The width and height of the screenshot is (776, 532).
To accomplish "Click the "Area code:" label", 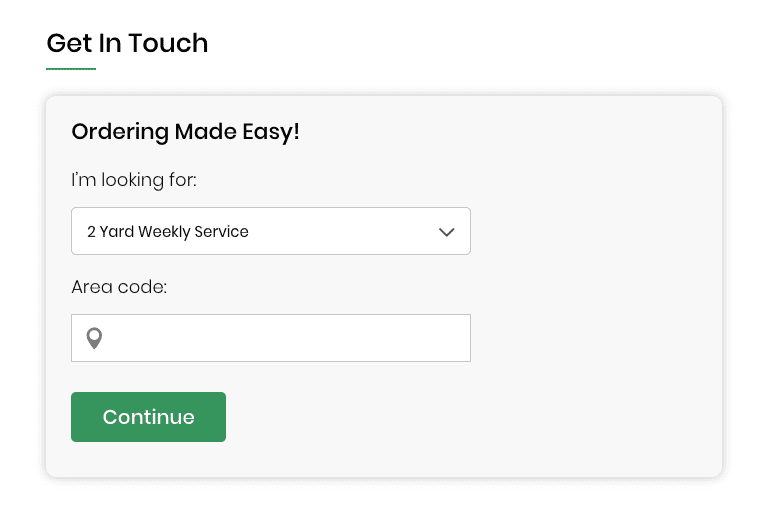I will pos(119,287).
